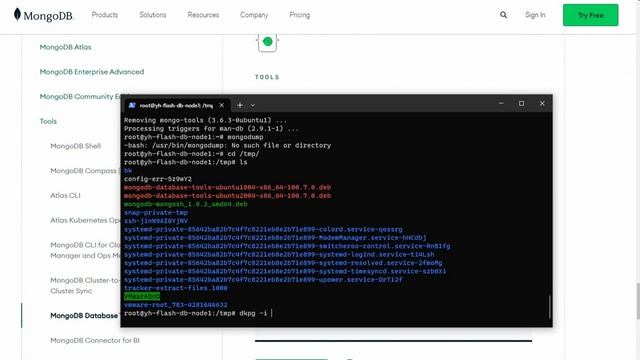This screenshot has width=640, height=360.
Task: Open the Products menu
Action: click(x=104, y=15)
